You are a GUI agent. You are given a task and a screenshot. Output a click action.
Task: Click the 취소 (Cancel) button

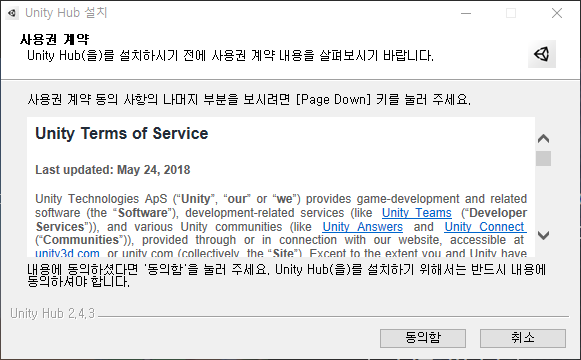523,338
